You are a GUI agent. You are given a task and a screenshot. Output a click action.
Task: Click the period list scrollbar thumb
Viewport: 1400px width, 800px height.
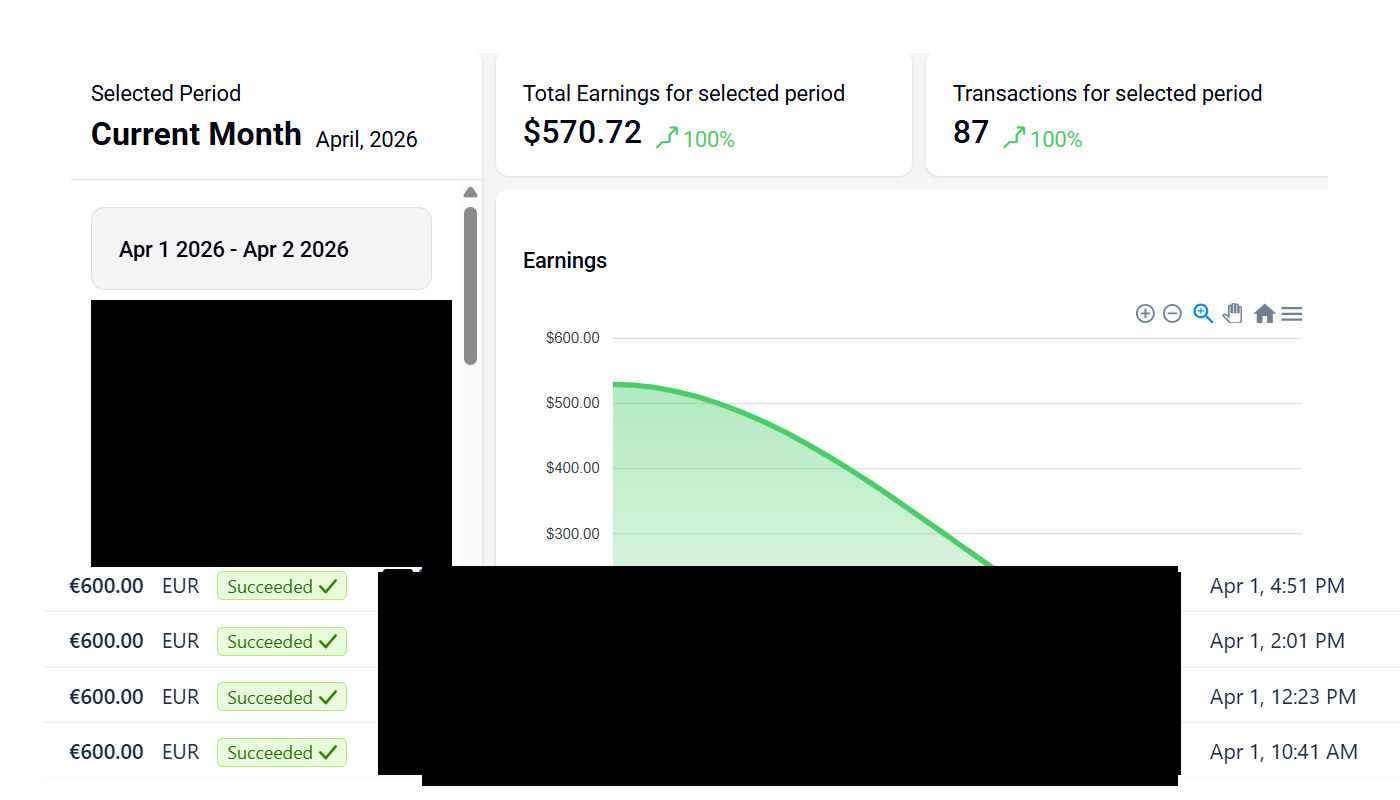point(470,285)
